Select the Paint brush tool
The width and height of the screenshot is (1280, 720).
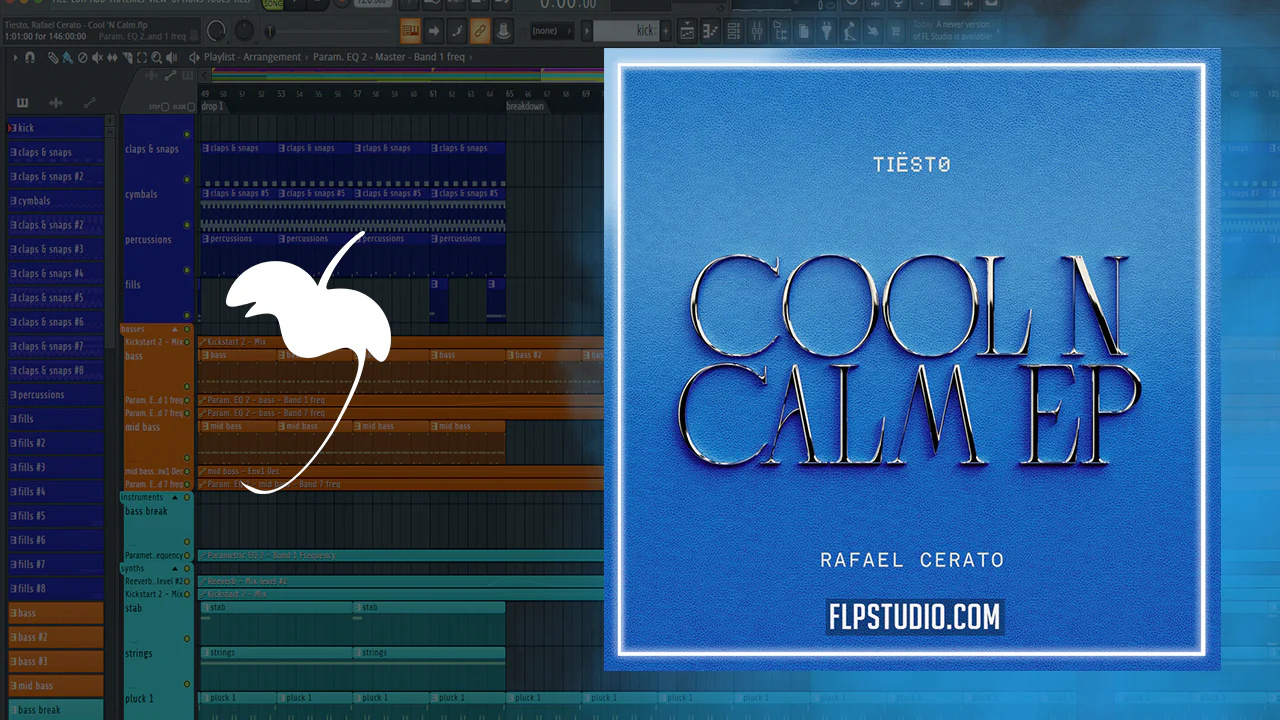point(66,57)
